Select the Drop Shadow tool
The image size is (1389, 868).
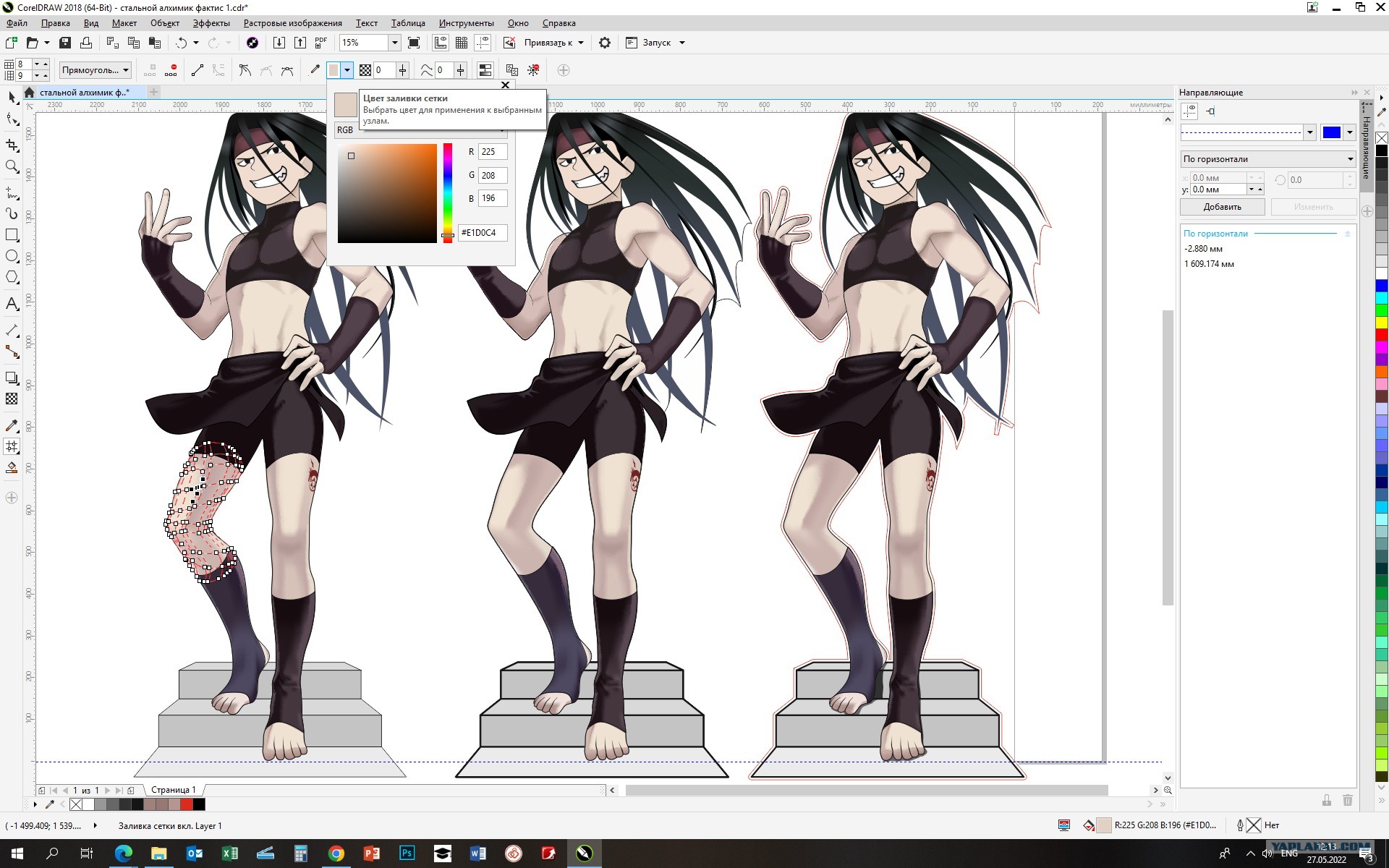12,378
